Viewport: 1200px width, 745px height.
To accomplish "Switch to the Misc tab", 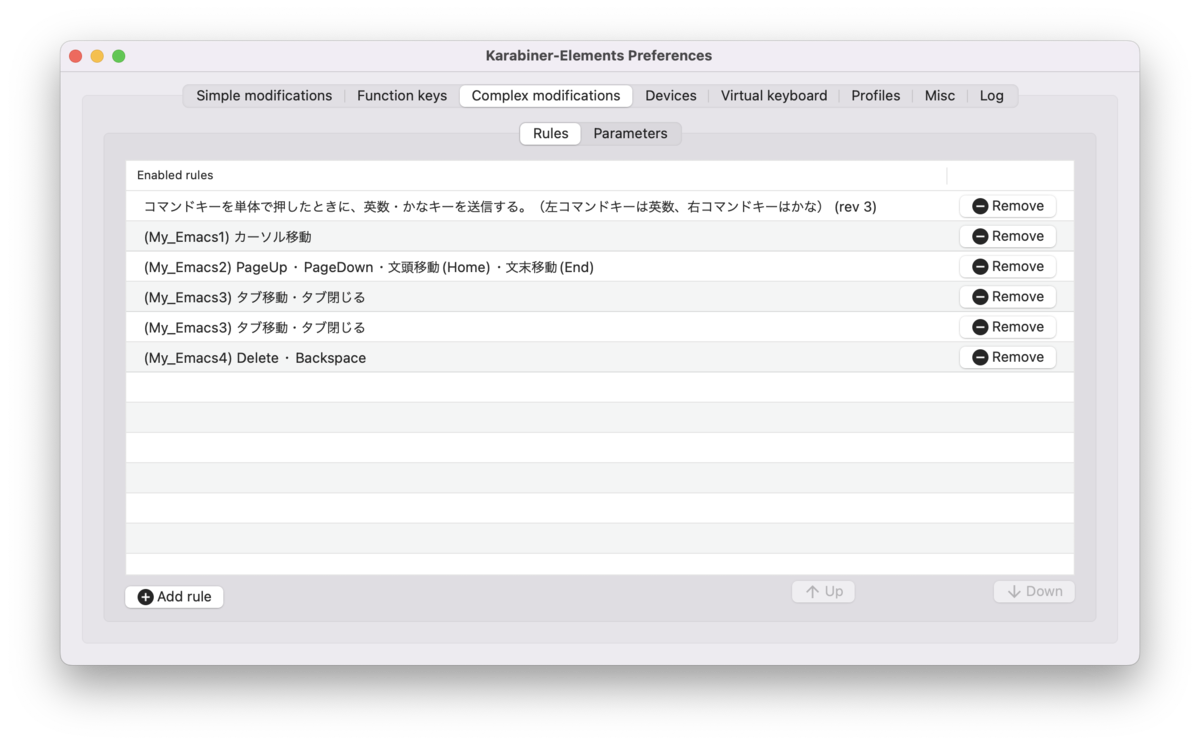I will tap(940, 96).
